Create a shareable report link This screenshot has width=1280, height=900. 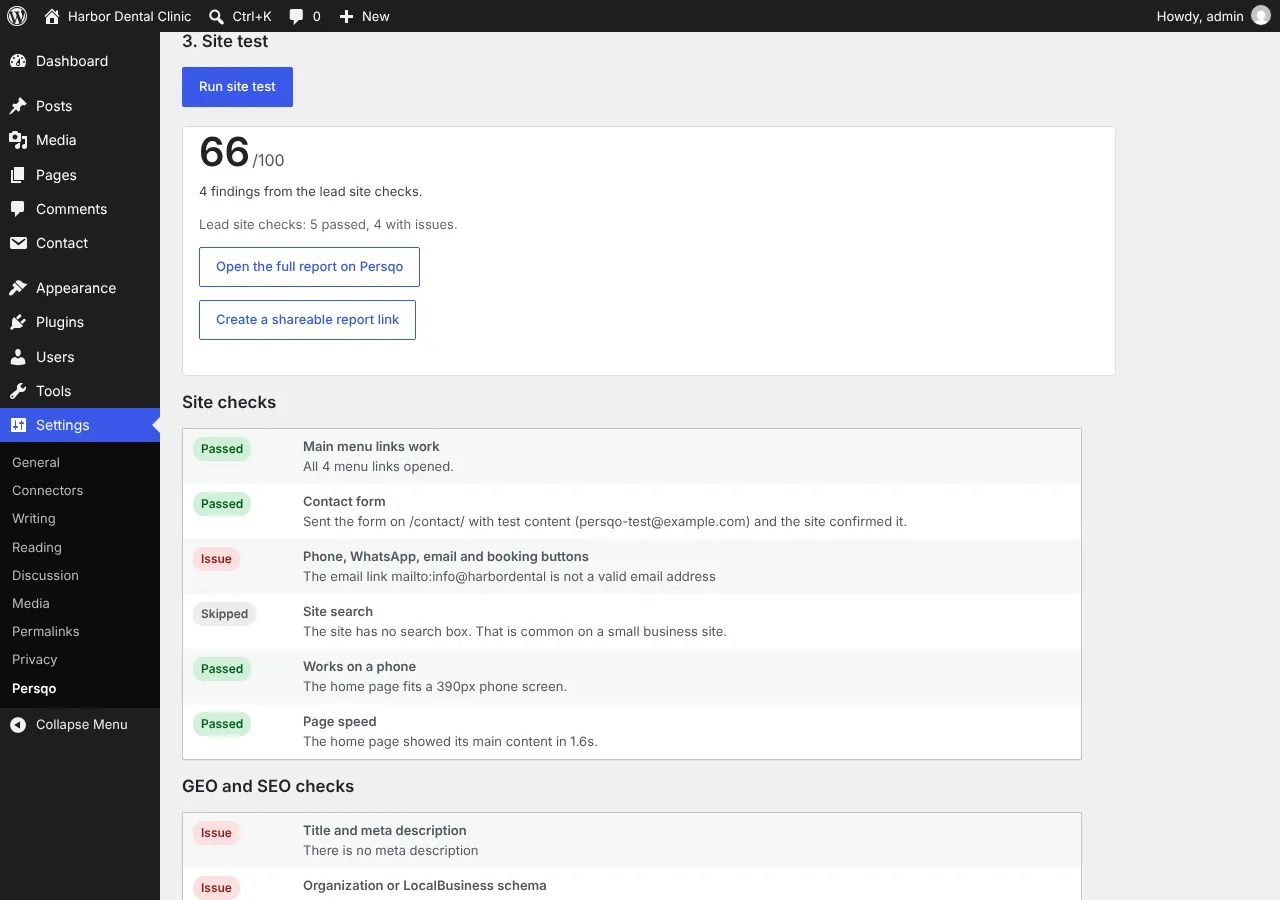307,320
